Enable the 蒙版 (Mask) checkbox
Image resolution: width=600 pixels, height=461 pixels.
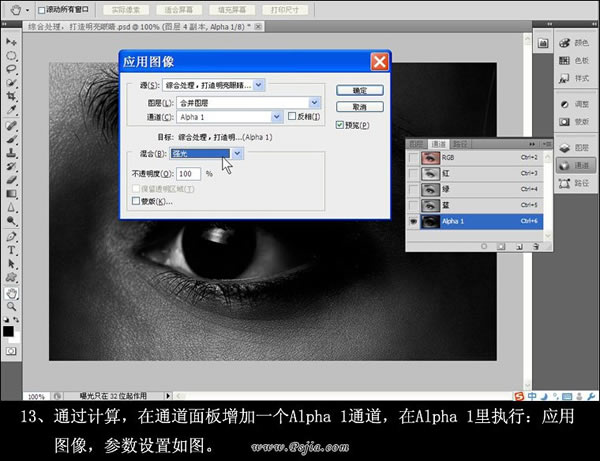click(136, 201)
